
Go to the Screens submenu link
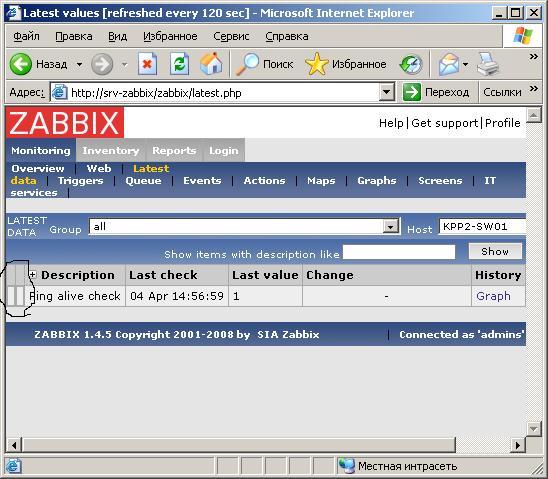[440, 181]
